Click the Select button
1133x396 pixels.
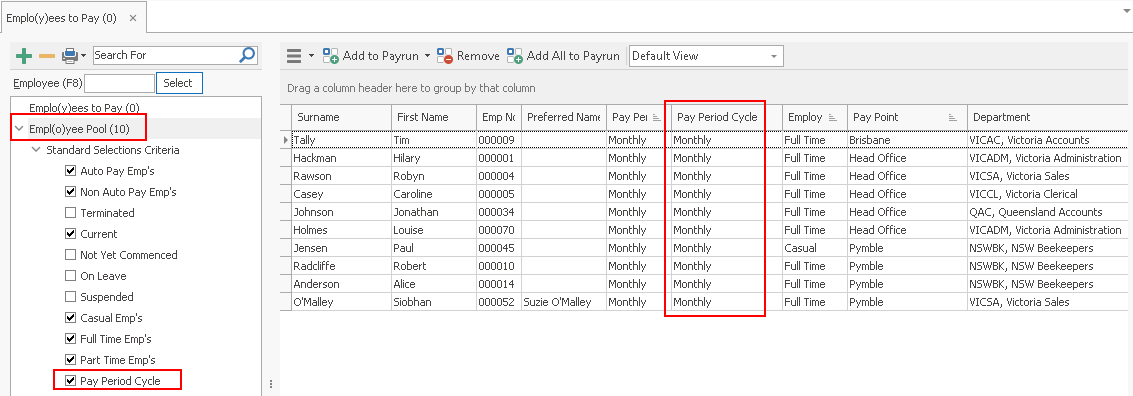[178, 83]
